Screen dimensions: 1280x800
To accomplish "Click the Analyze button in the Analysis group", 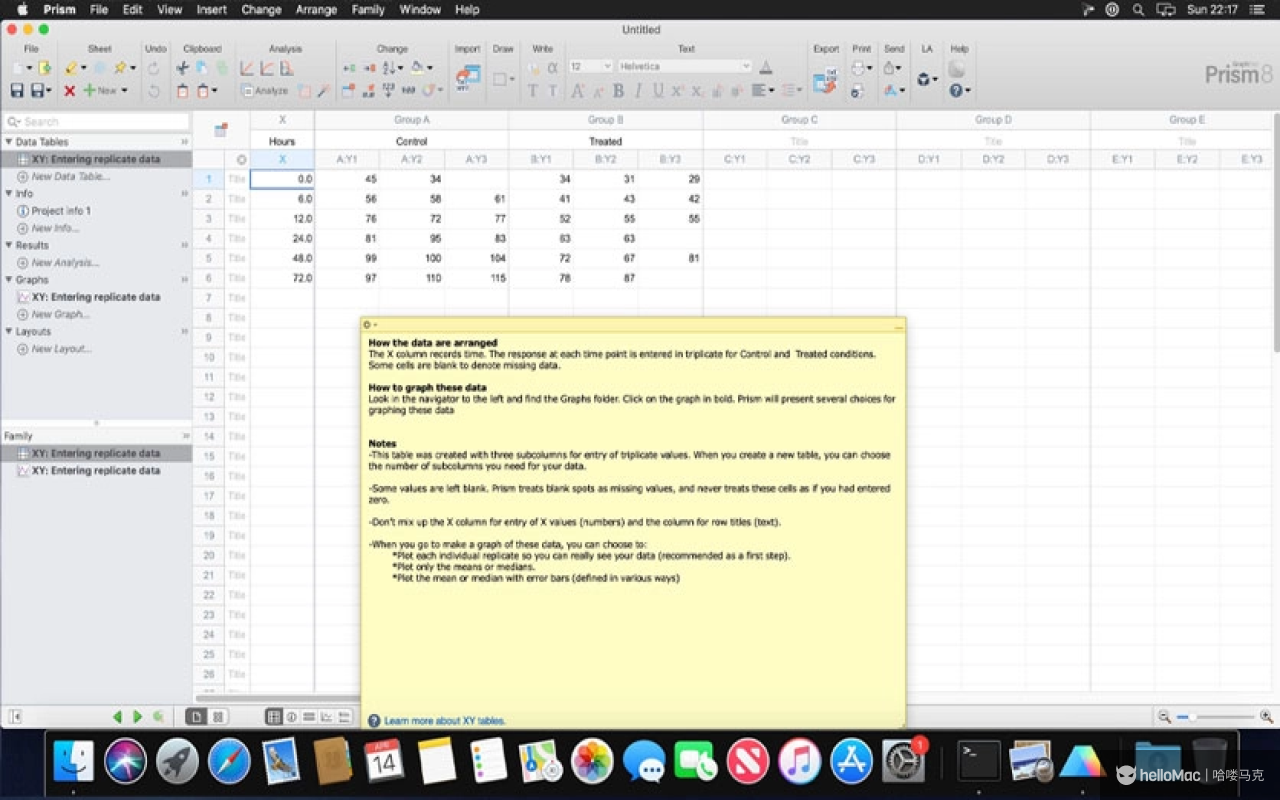I will [265, 90].
